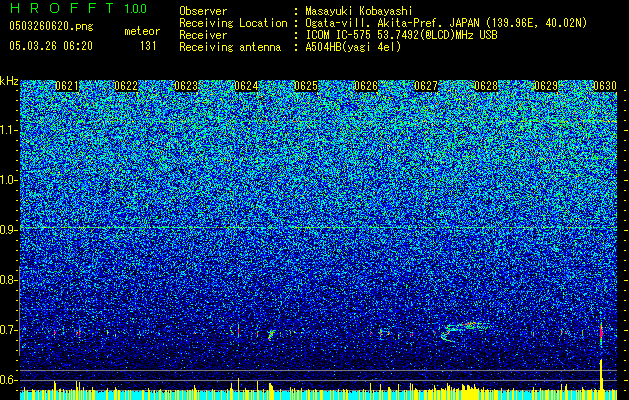The width and height of the screenshot is (629, 400).
Task: Click the antenna value A504HB(yagi 4el)
Action: [x=353, y=47]
